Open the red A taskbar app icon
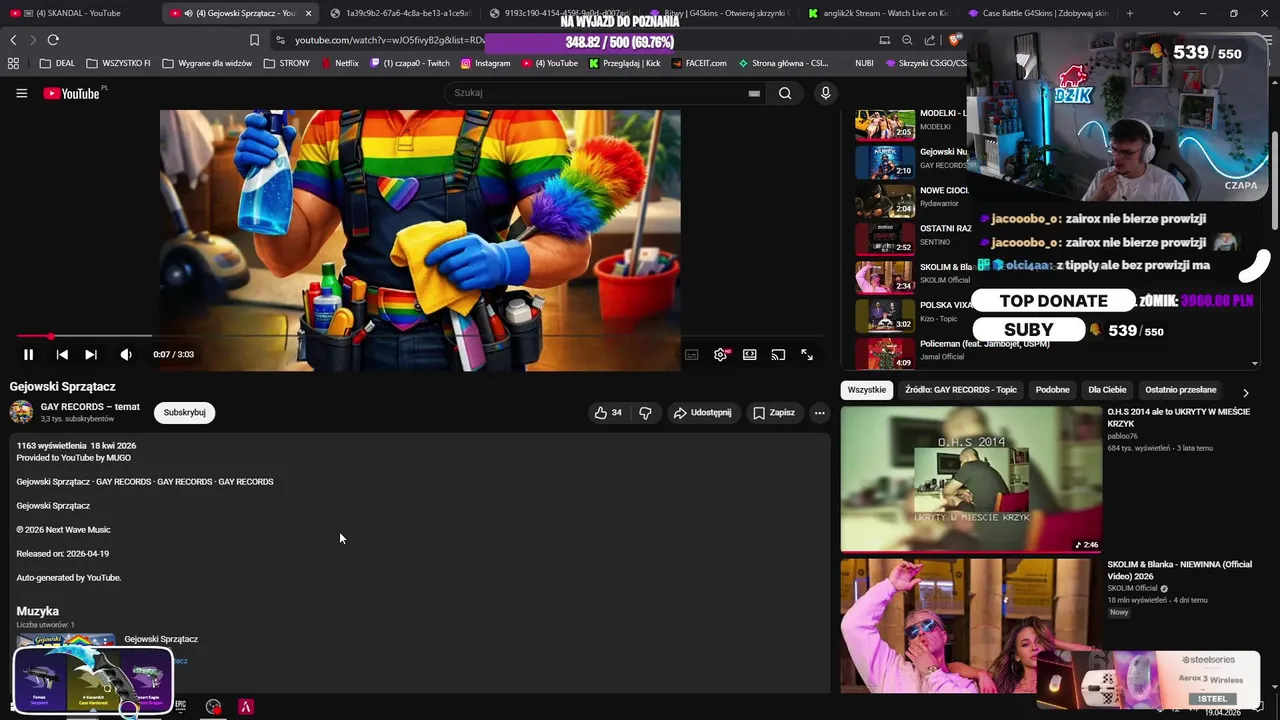The height and width of the screenshot is (720, 1280). (x=245, y=706)
